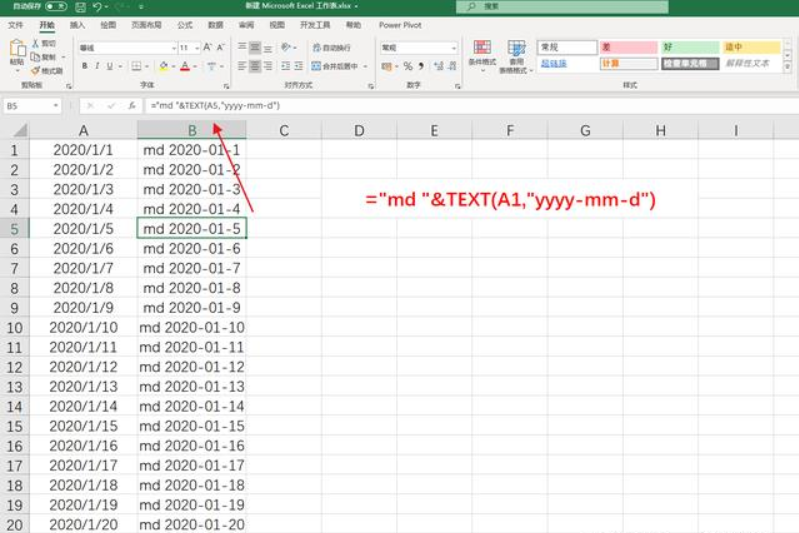Open the font size dropdown showing 11
This screenshot has width=799, height=533.
point(198,47)
